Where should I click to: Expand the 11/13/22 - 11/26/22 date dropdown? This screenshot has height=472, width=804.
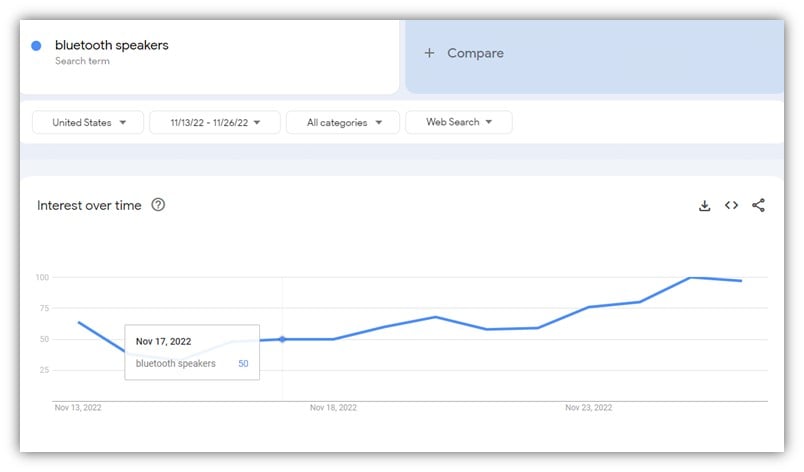point(215,122)
